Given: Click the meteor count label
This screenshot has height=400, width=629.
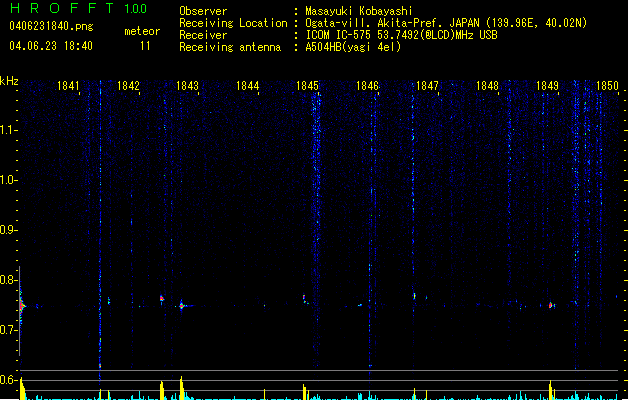Looking at the screenshot, I should point(142,31).
